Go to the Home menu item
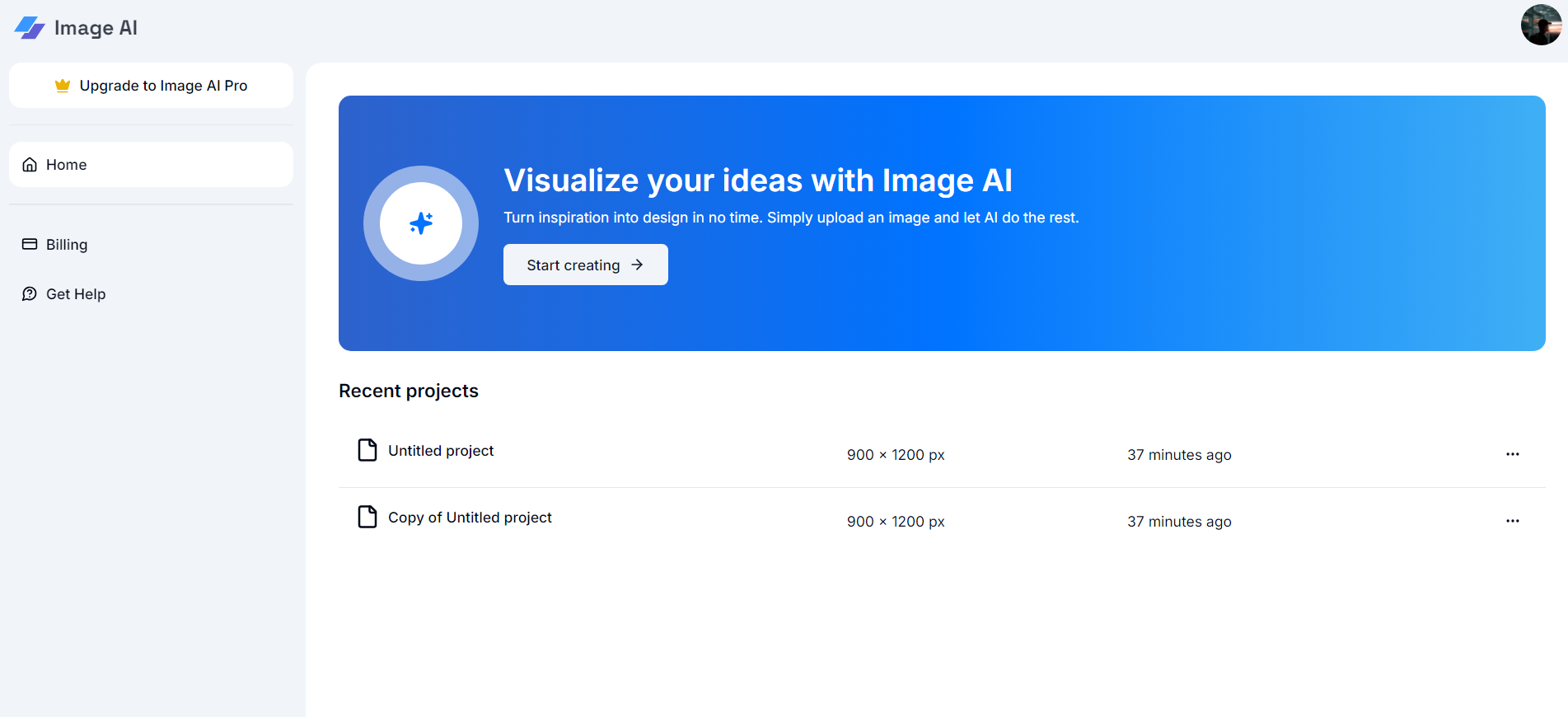This screenshot has width=1568, height=717. (151, 165)
